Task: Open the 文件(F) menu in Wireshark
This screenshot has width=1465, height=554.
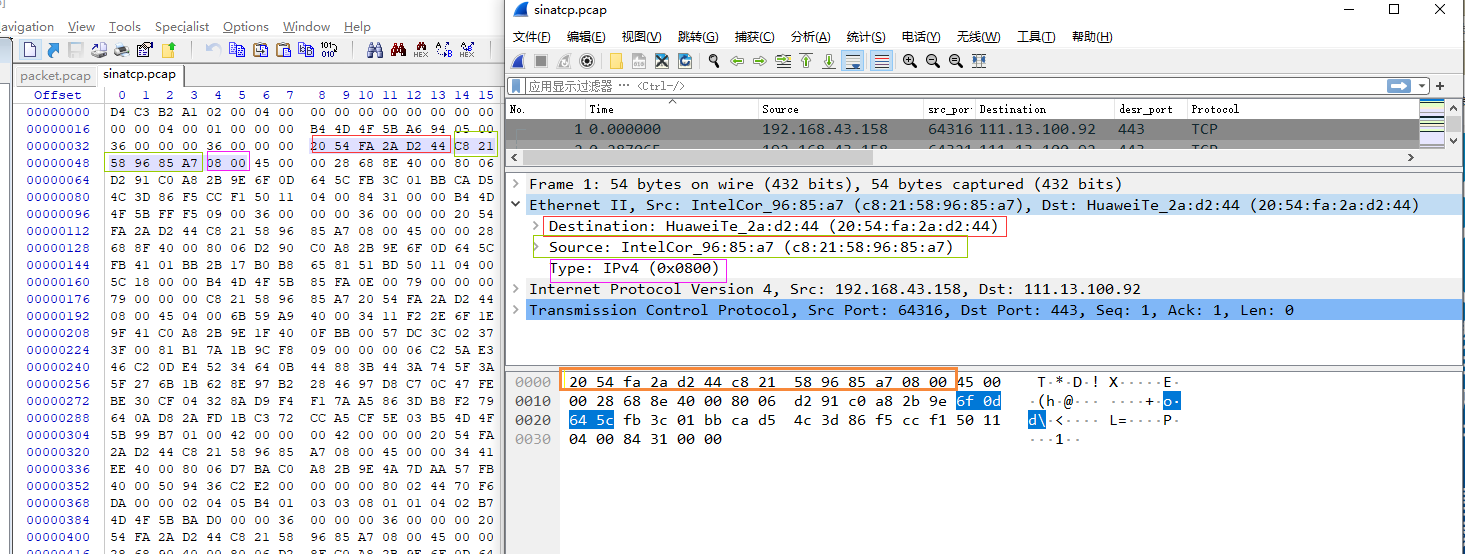Action: click(x=531, y=36)
